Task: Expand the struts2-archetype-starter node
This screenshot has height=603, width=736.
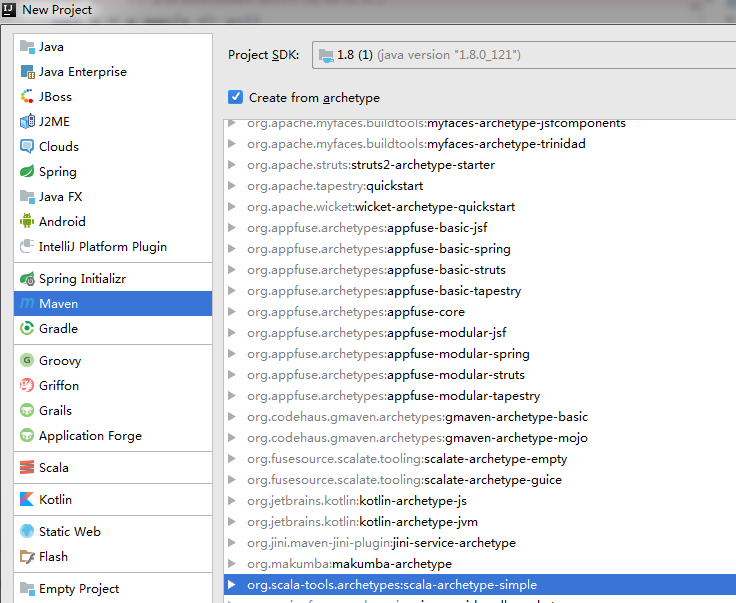Action: pos(231,165)
